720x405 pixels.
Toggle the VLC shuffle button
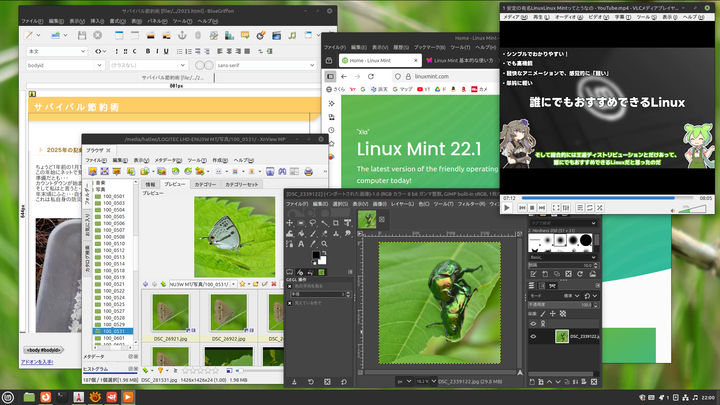[600, 208]
